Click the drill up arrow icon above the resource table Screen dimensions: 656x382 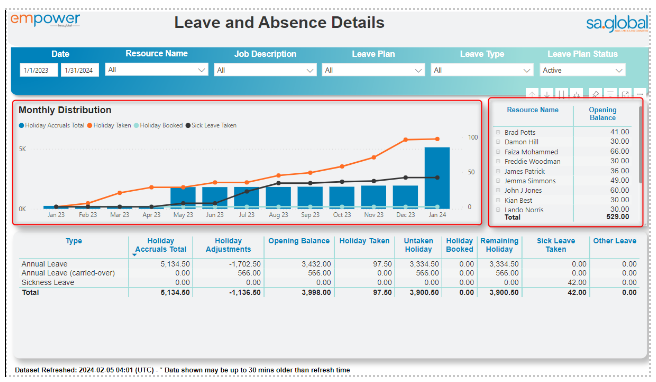[532, 94]
